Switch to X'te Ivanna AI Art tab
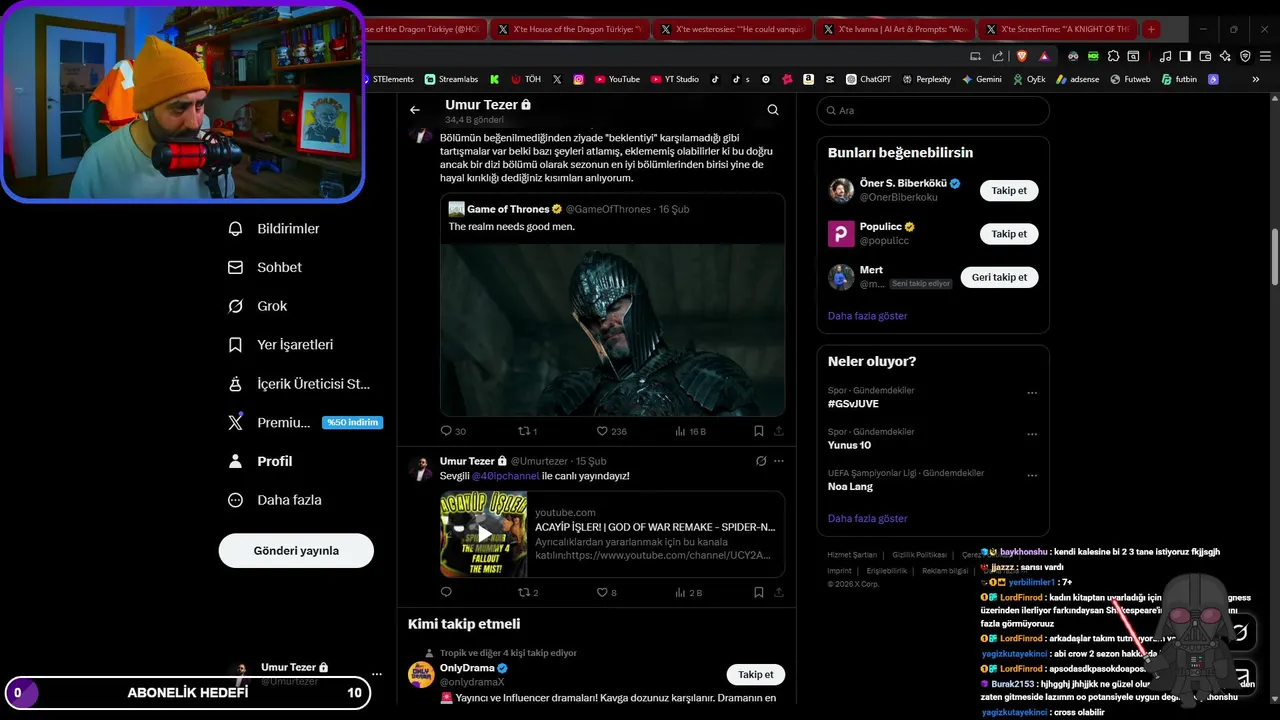The width and height of the screenshot is (1280, 720). click(895, 30)
